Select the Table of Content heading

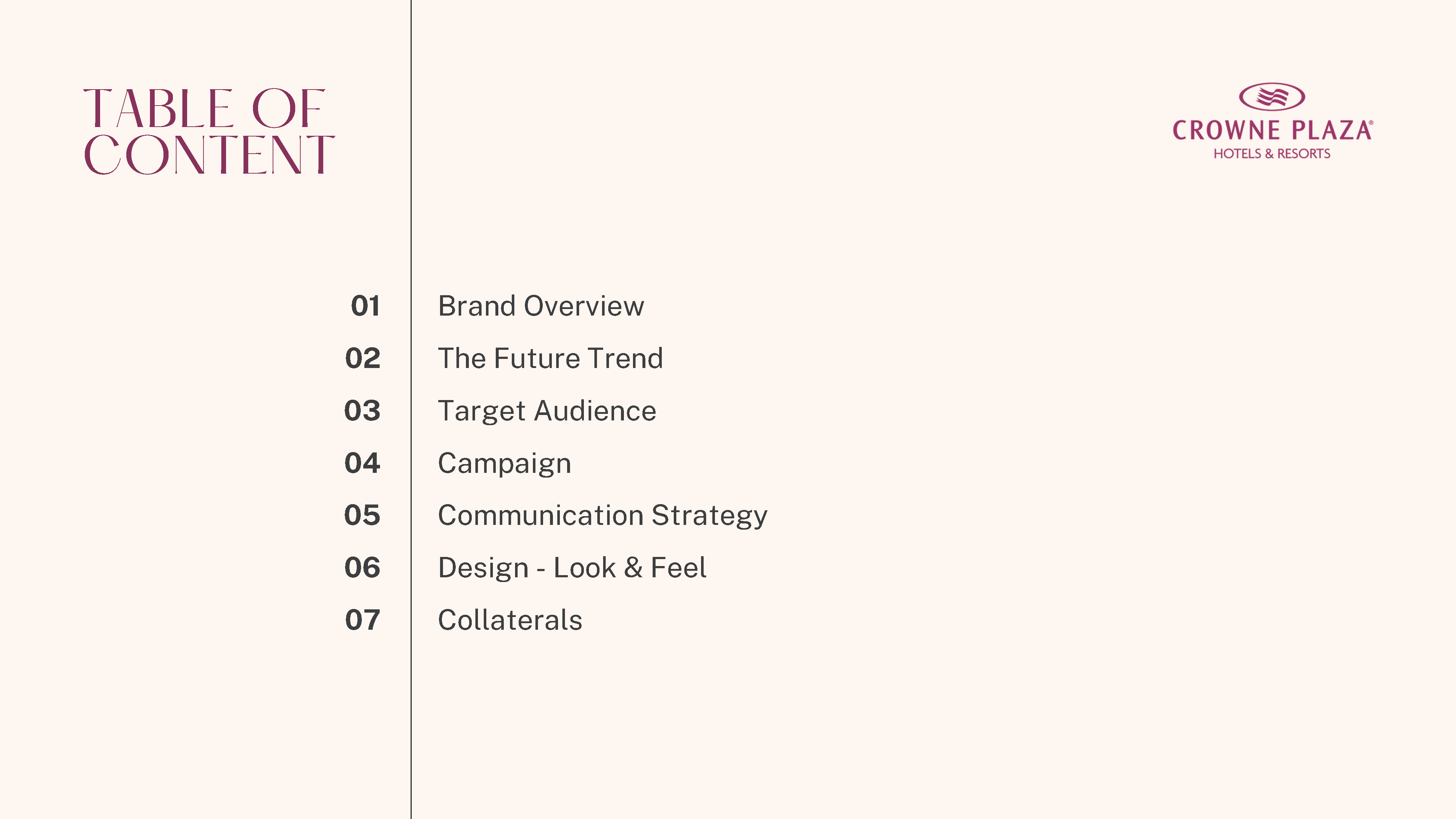[209, 131]
